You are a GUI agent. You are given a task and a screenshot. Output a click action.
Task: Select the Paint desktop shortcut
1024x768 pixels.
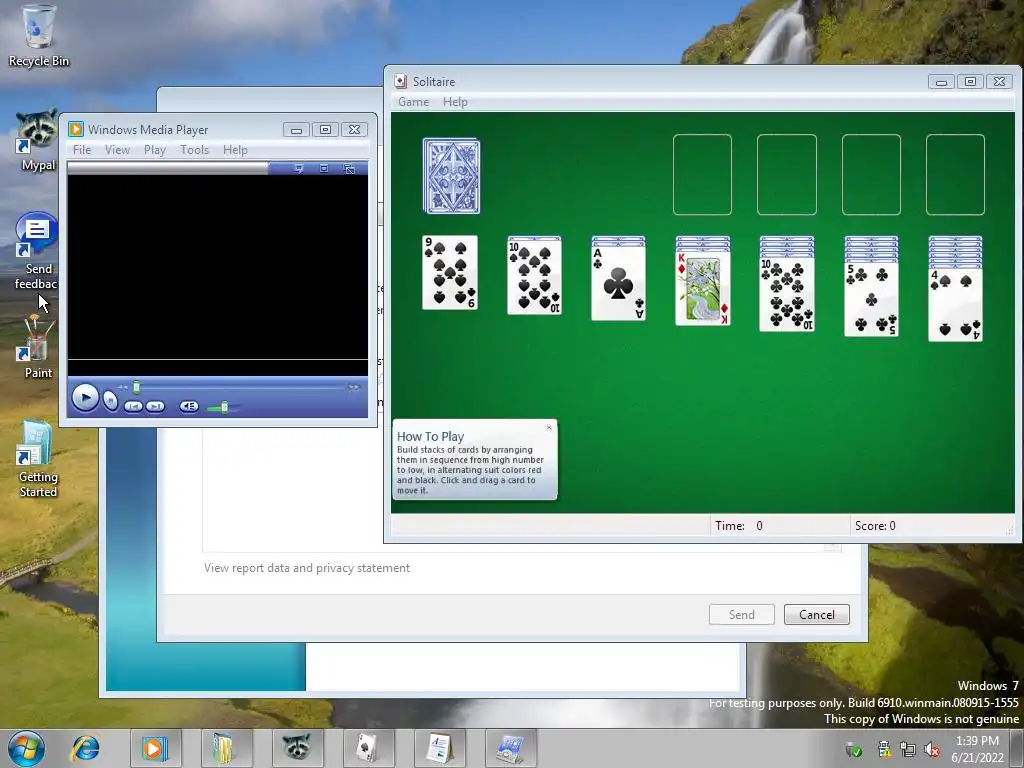[37, 347]
